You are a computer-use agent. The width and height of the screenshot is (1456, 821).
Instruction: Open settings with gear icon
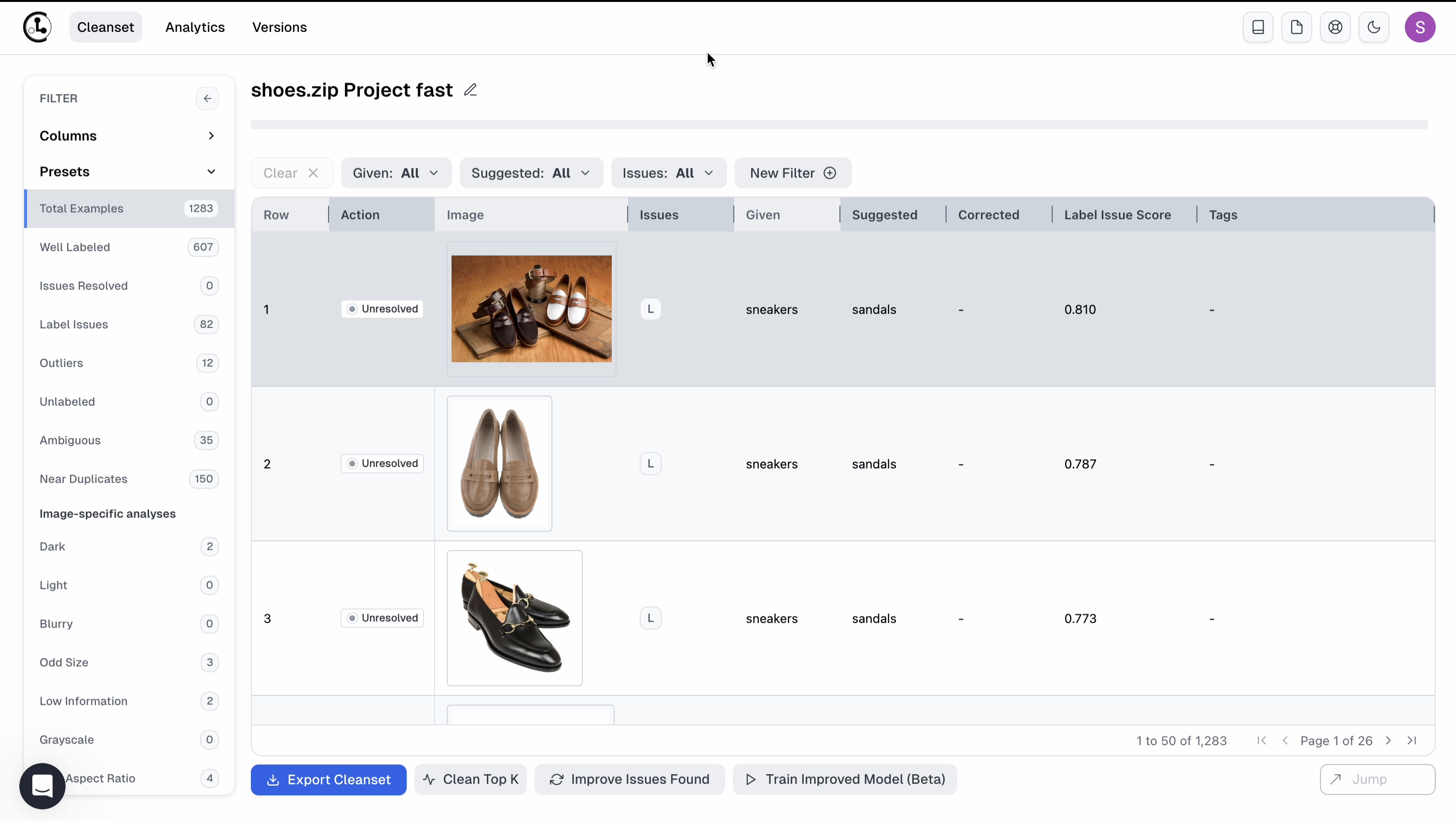1336,27
